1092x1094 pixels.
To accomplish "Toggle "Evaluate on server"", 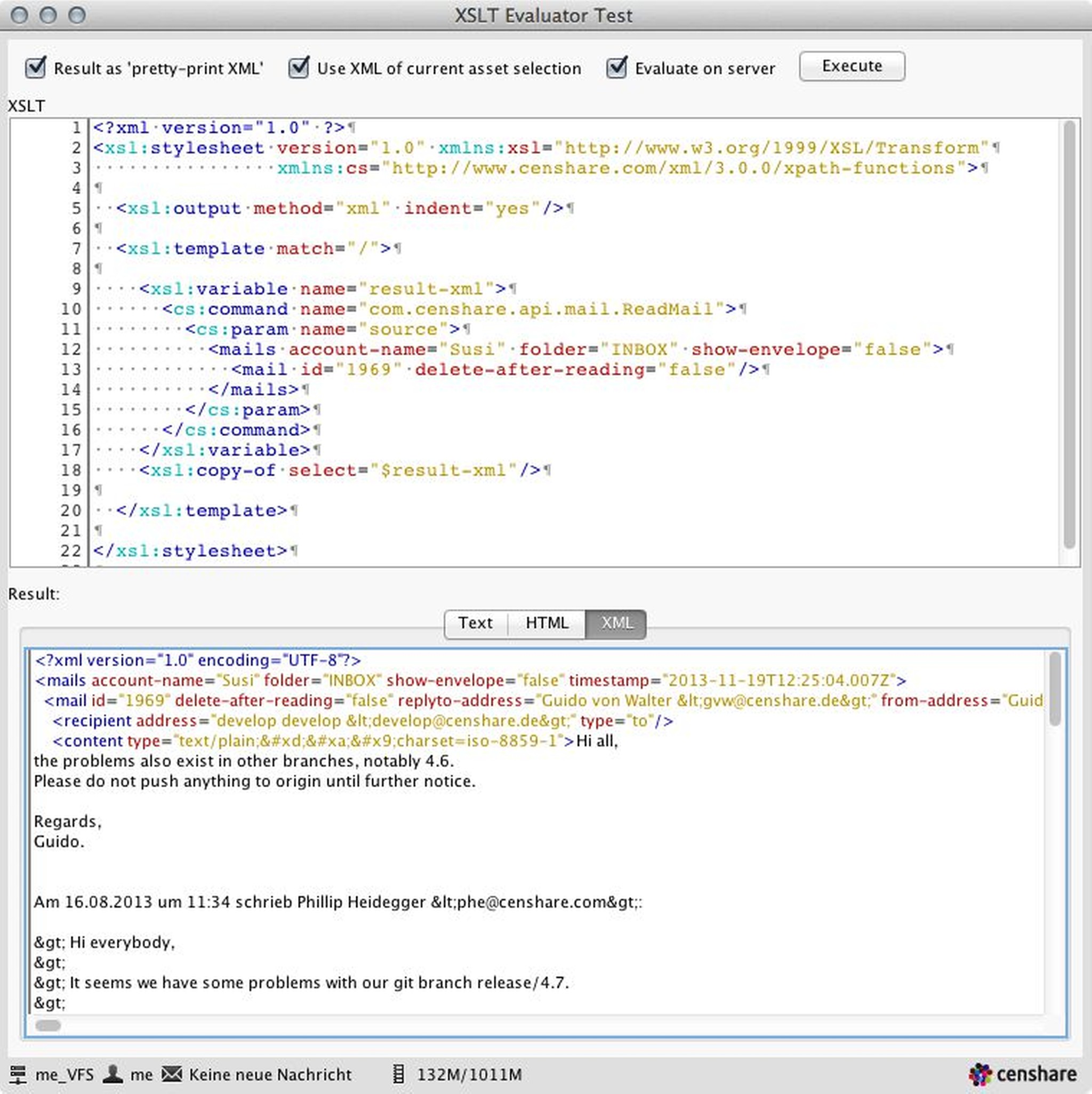I will point(617,67).
